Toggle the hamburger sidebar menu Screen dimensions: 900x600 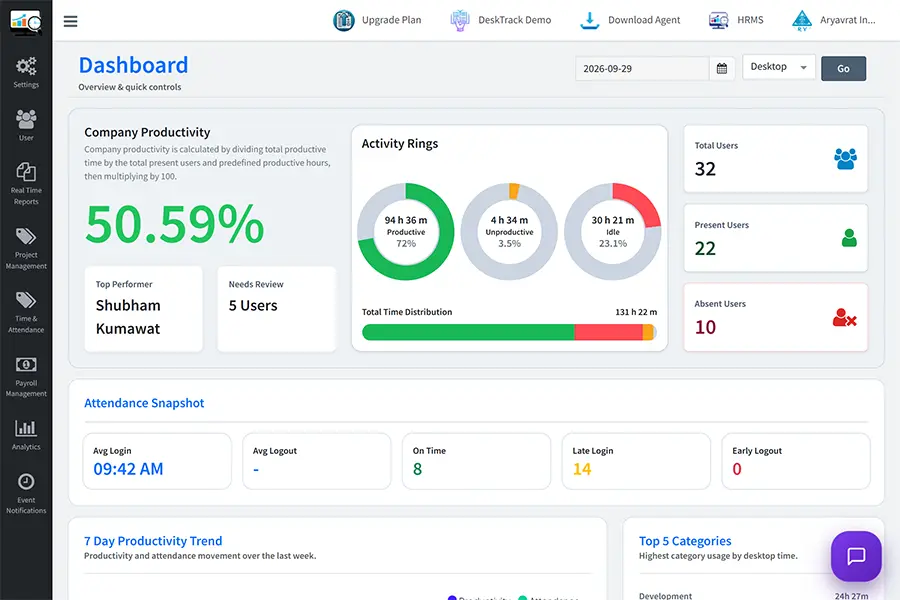[x=70, y=21]
